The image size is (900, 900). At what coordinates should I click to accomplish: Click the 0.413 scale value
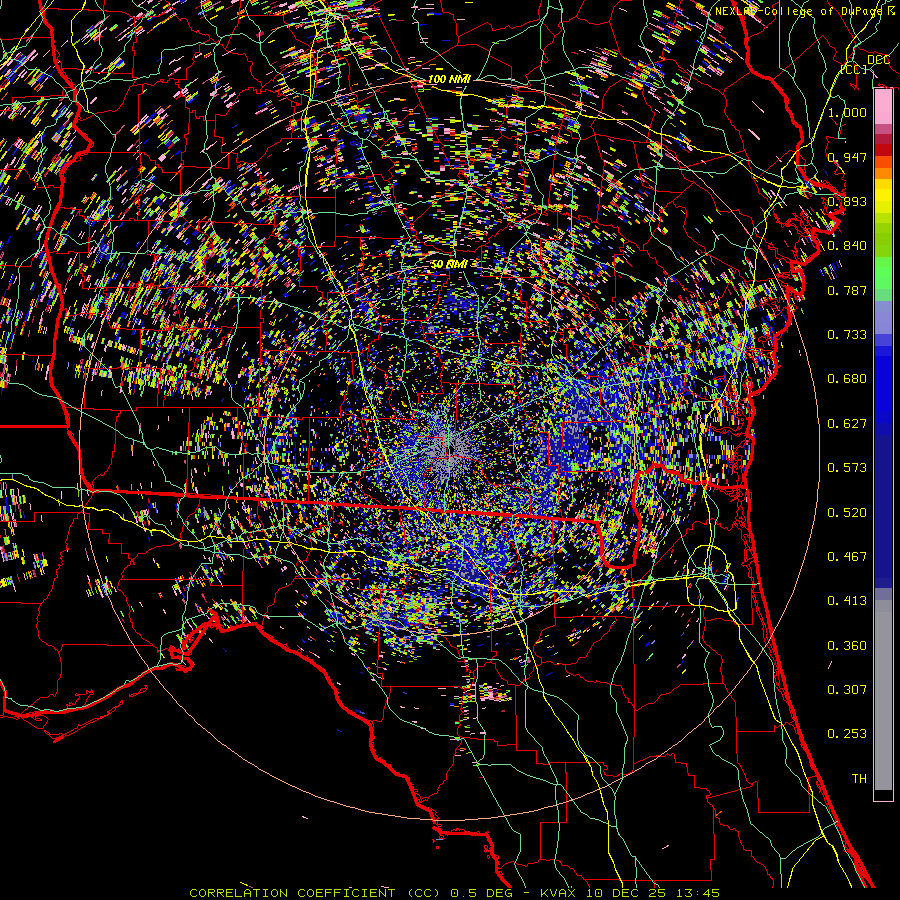(847, 600)
